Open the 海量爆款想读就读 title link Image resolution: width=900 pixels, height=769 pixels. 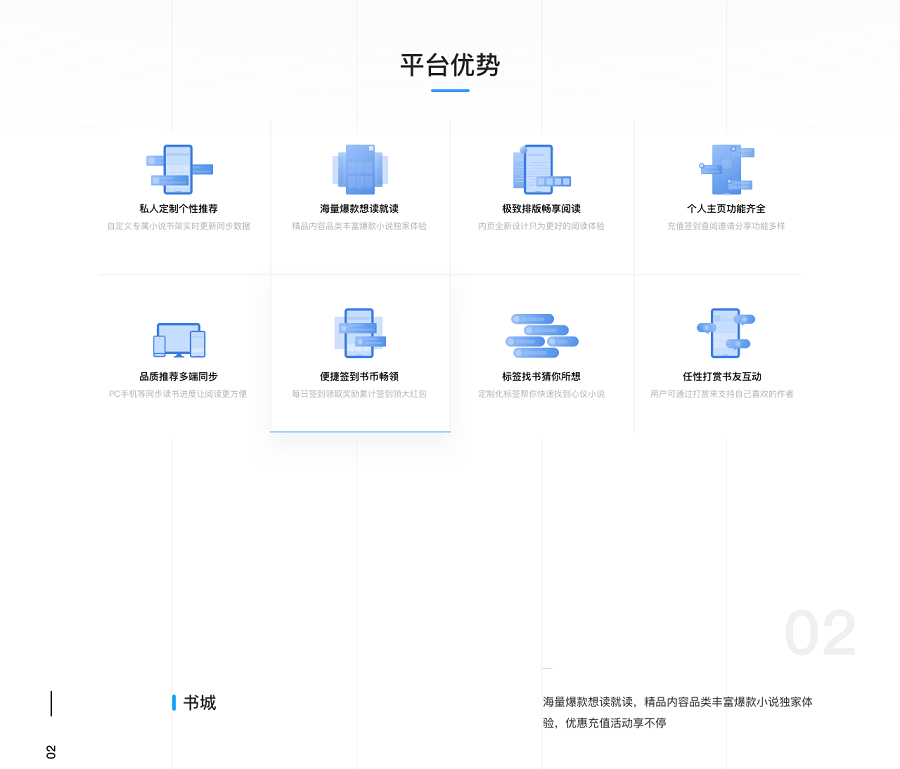tap(359, 209)
